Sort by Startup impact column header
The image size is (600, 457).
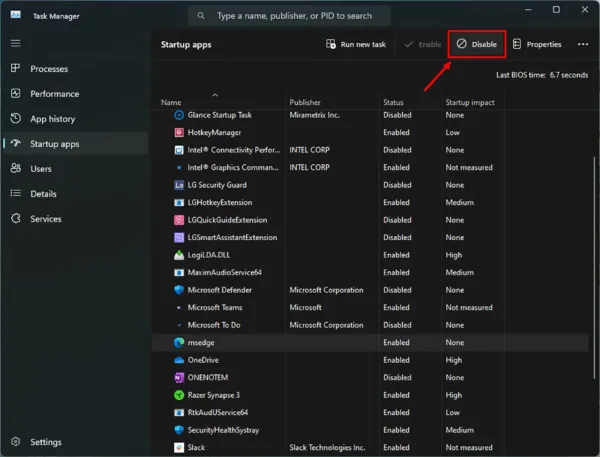[470, 102]
